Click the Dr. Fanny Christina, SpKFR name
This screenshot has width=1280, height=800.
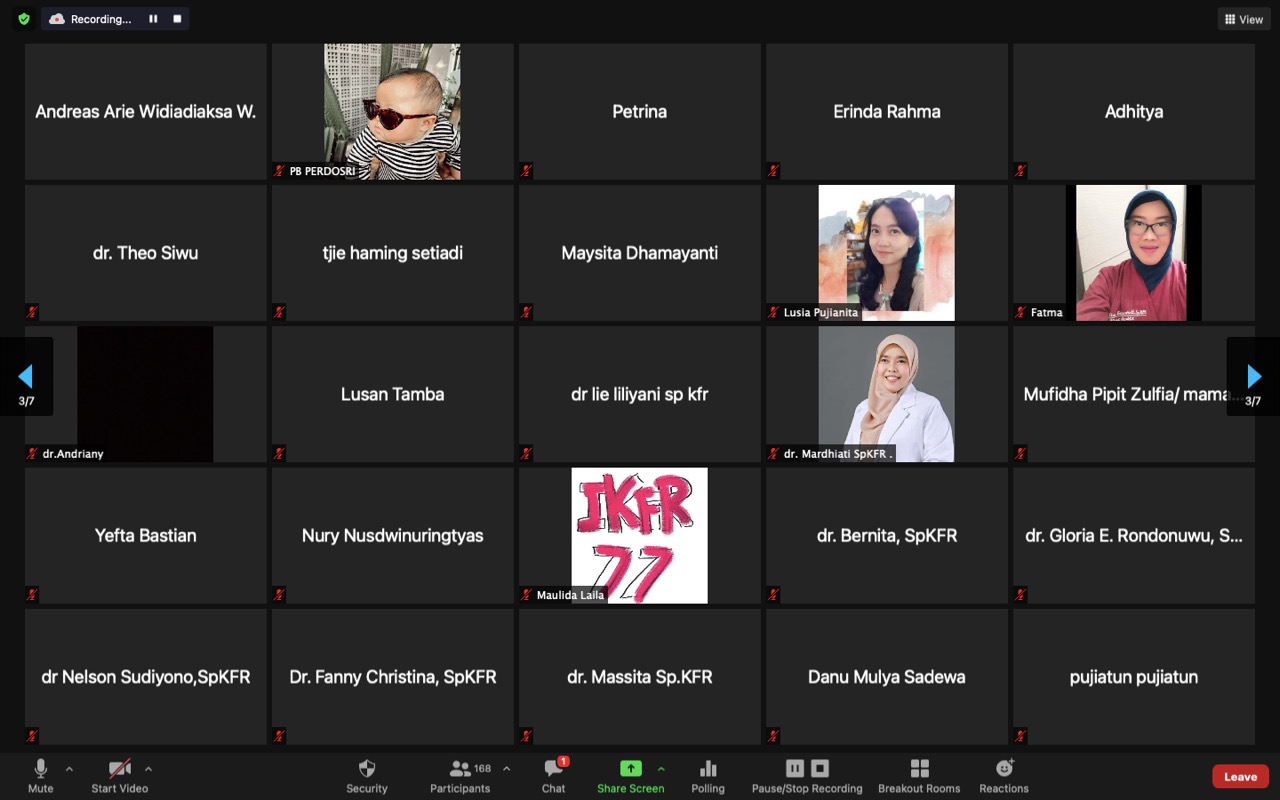[x=393, y=677]
